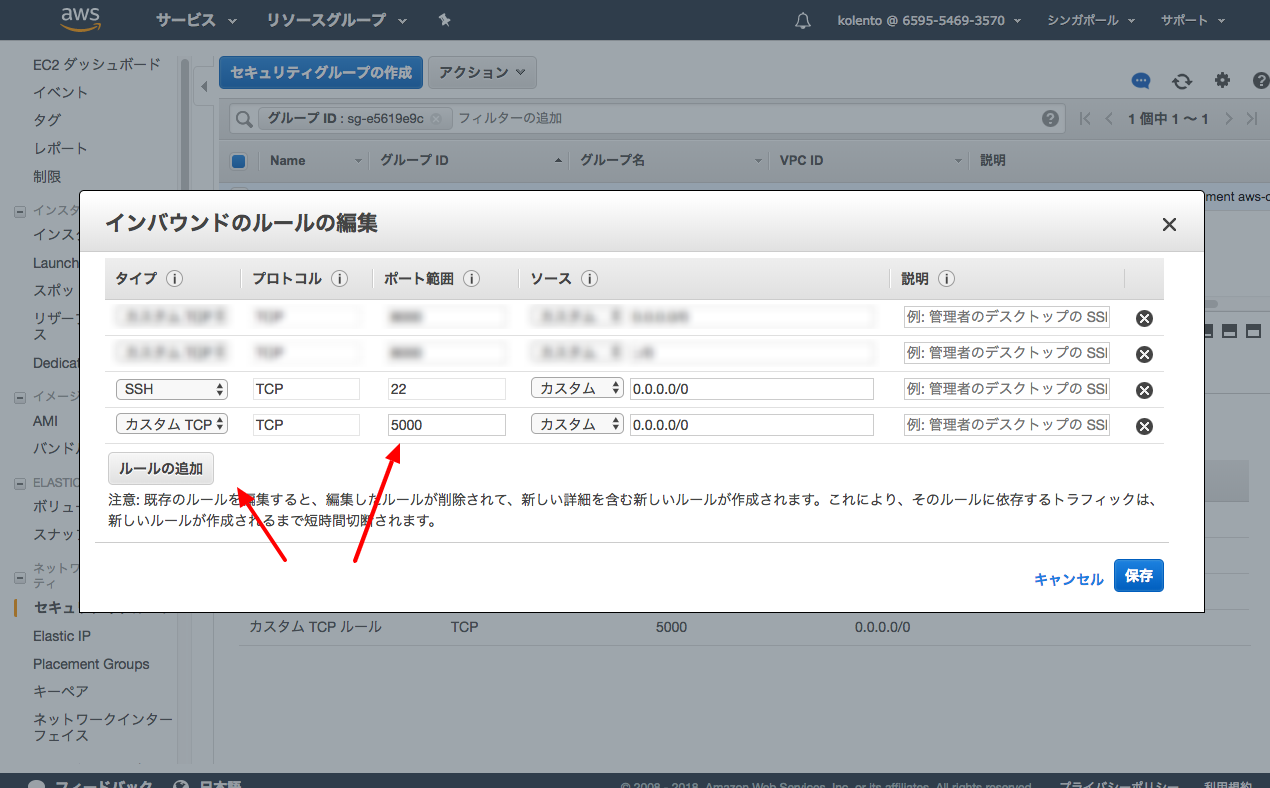Open the feedback chat bubble icon

pyautogui.click(x=1140, y=81)
